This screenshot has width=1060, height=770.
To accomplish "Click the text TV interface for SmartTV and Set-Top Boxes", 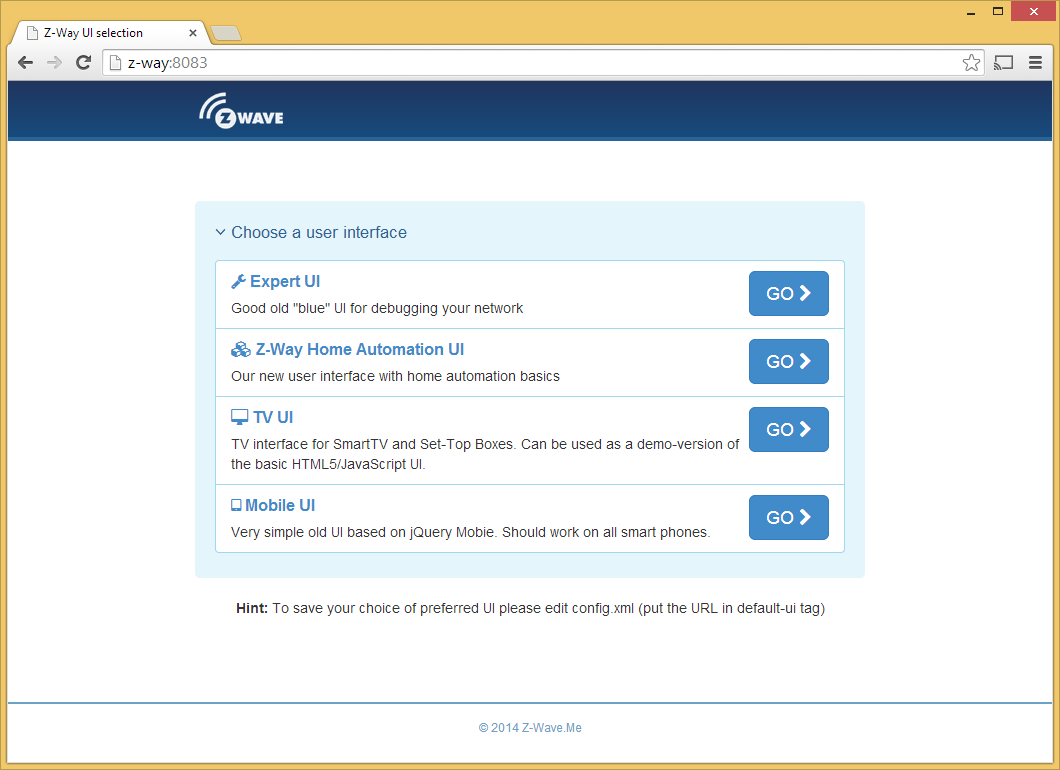I will (374, 444).
